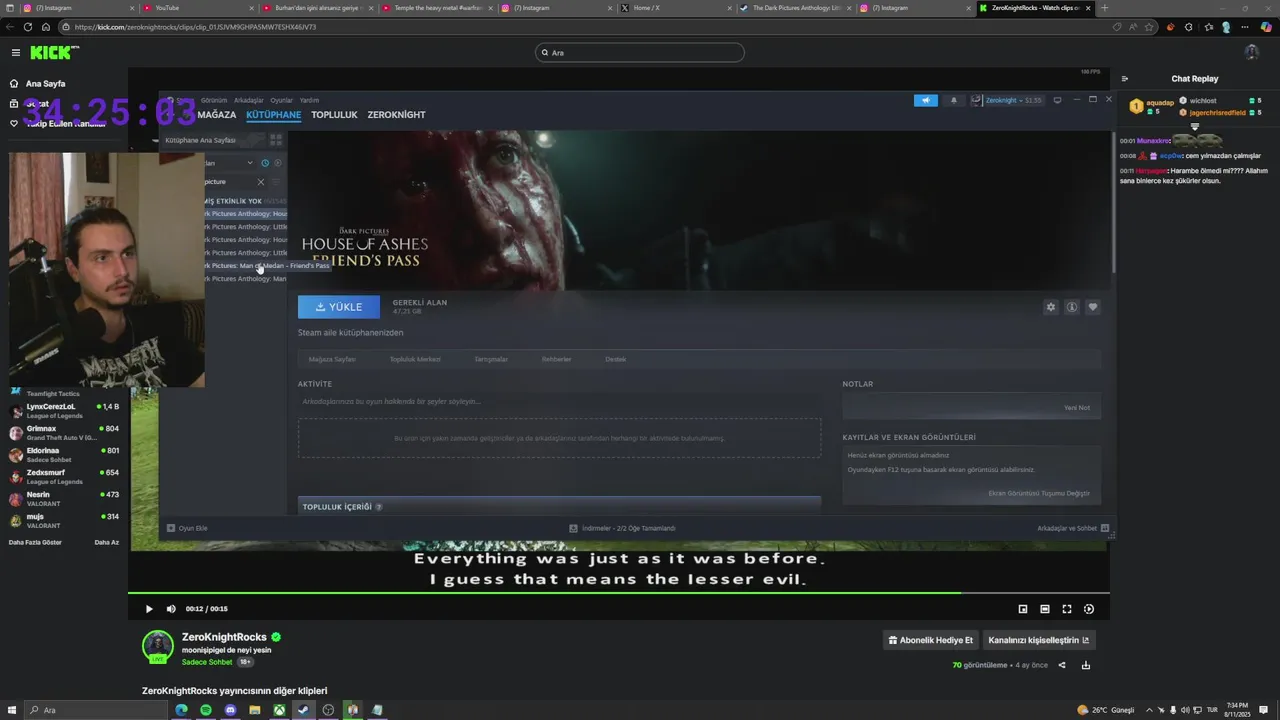Viewport: 1280px width, 720px height.
Task: Open Steam 'Arkadaşlar' menu in video
Action: tap(249, 100)
